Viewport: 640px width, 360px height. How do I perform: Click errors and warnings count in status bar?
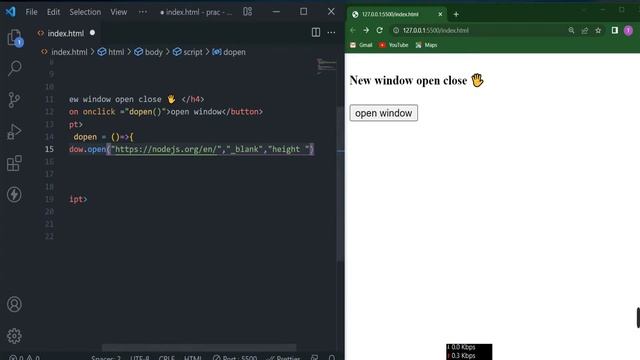(x=24, y=358)
